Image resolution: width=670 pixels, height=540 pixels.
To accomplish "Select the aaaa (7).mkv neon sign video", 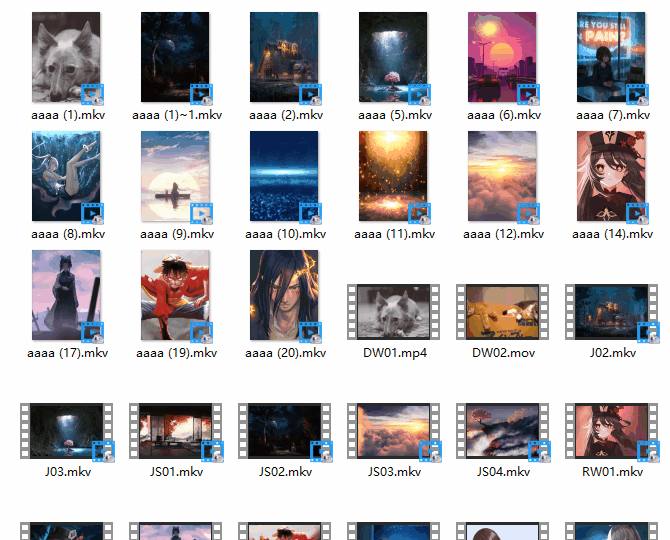I will pos(612,58).
